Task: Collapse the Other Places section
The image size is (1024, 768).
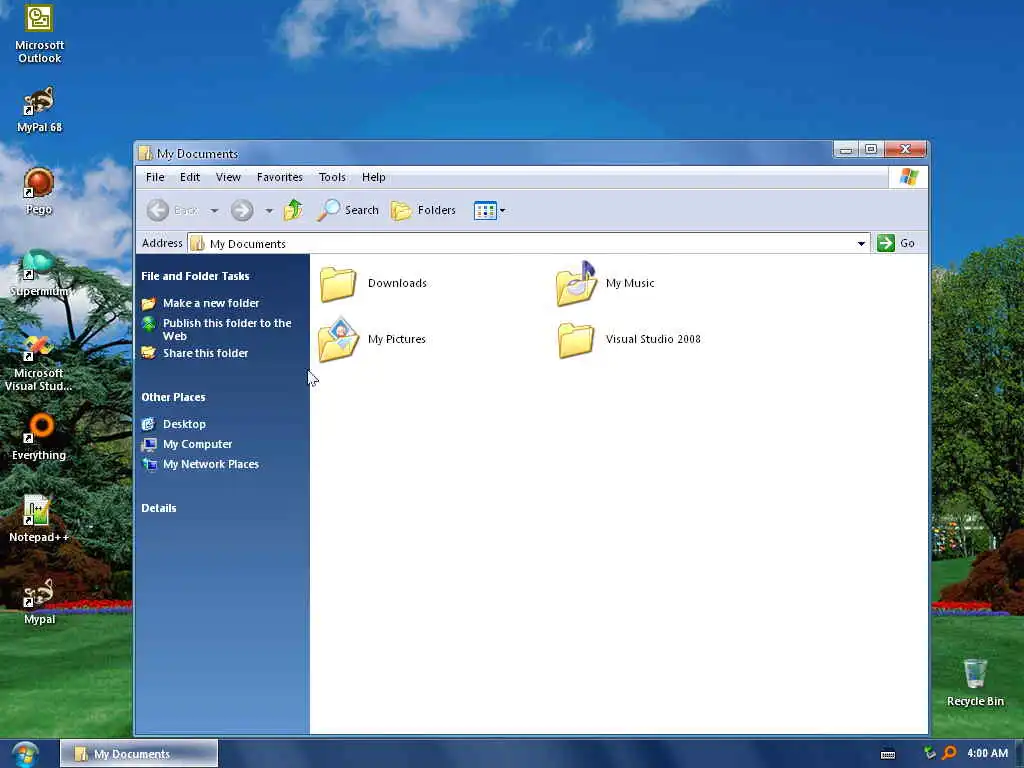Action: coord(173,397)
